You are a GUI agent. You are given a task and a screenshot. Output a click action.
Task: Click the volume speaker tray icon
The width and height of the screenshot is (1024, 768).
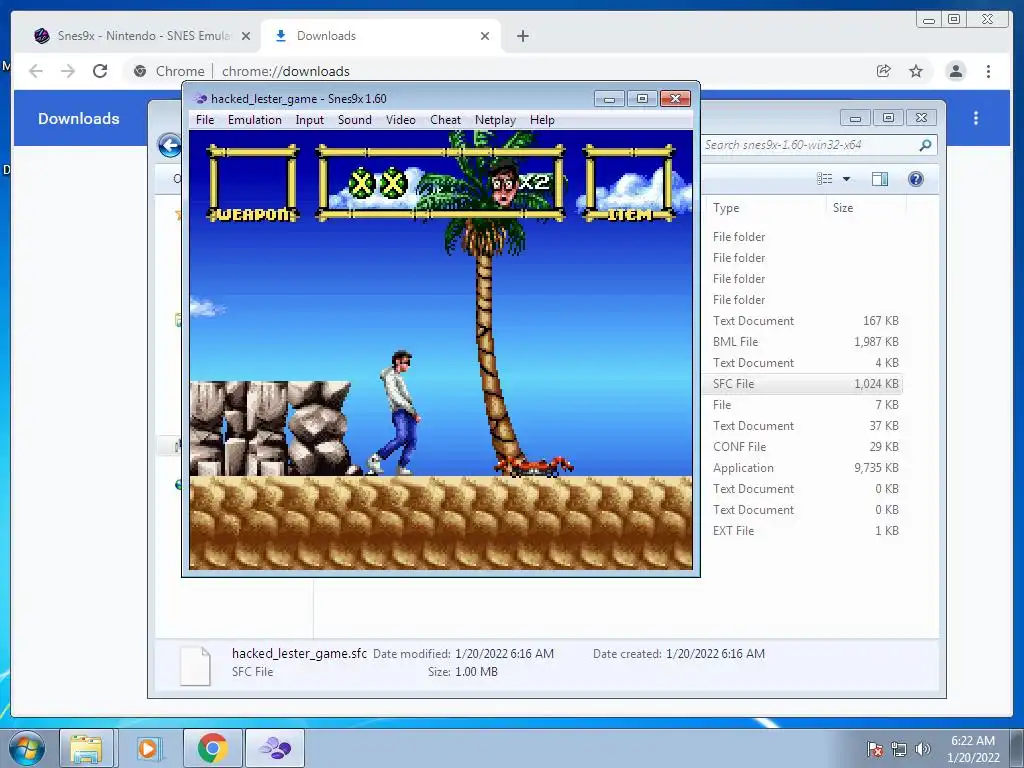tap(922, 749)
